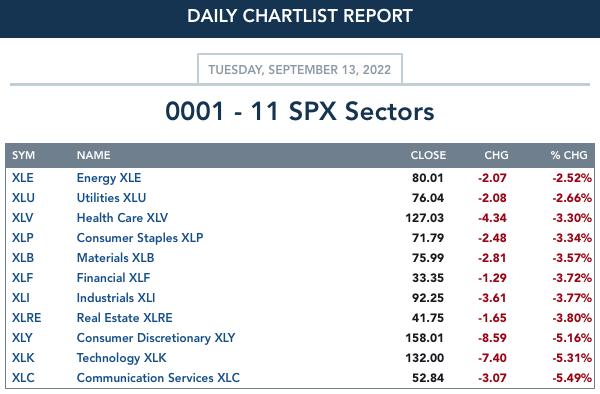
Task: Open Consumer Staples XLP link
Action: click(x=140, y=238)
